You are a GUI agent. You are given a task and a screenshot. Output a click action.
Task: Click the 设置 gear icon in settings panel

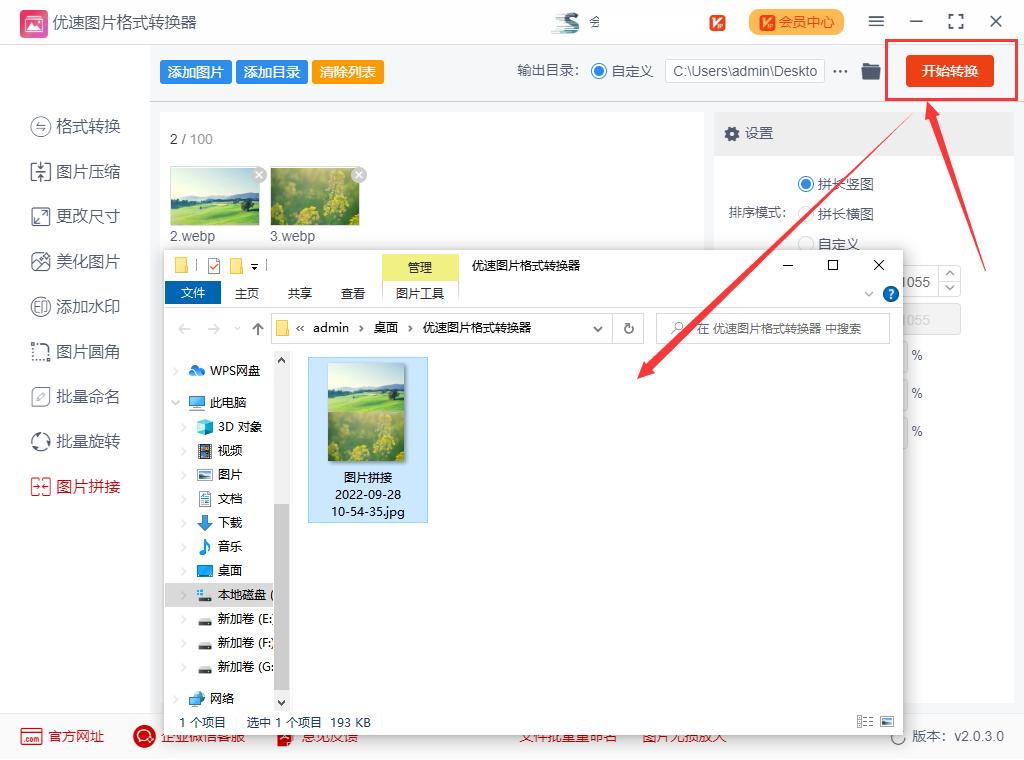[733, 133]
